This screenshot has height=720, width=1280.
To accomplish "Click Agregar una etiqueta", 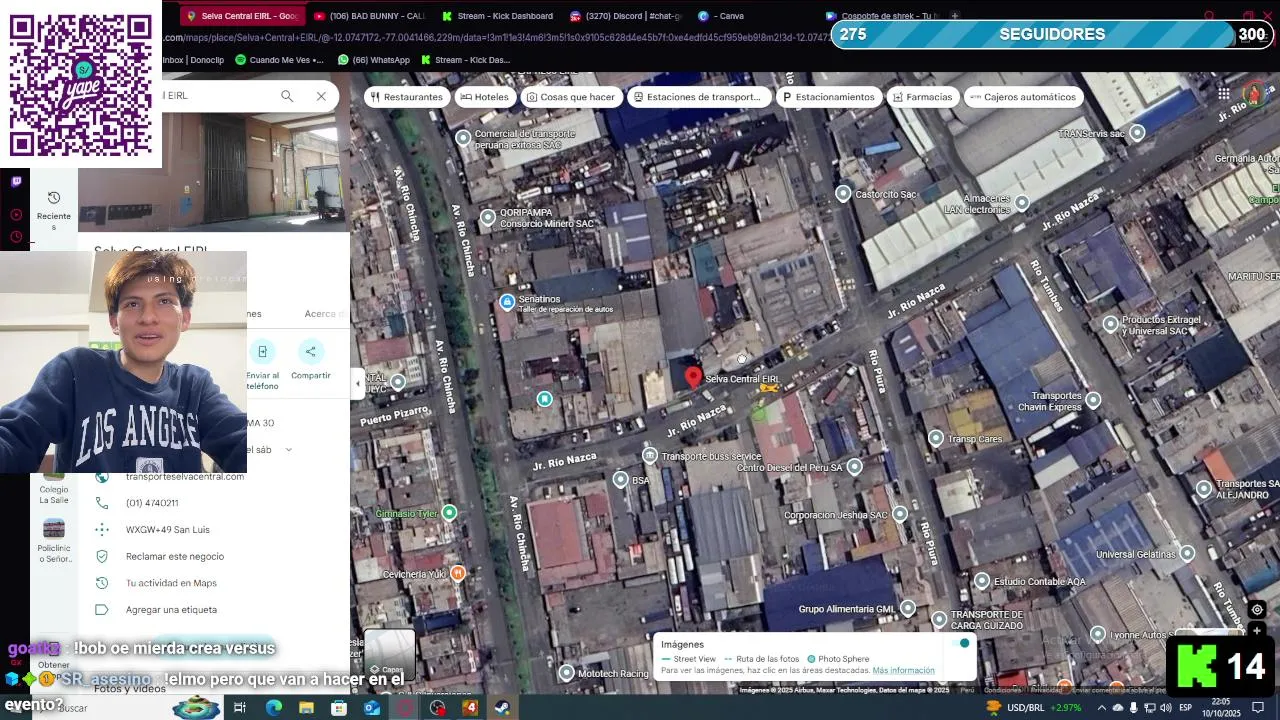I will [x=171, y=610].
